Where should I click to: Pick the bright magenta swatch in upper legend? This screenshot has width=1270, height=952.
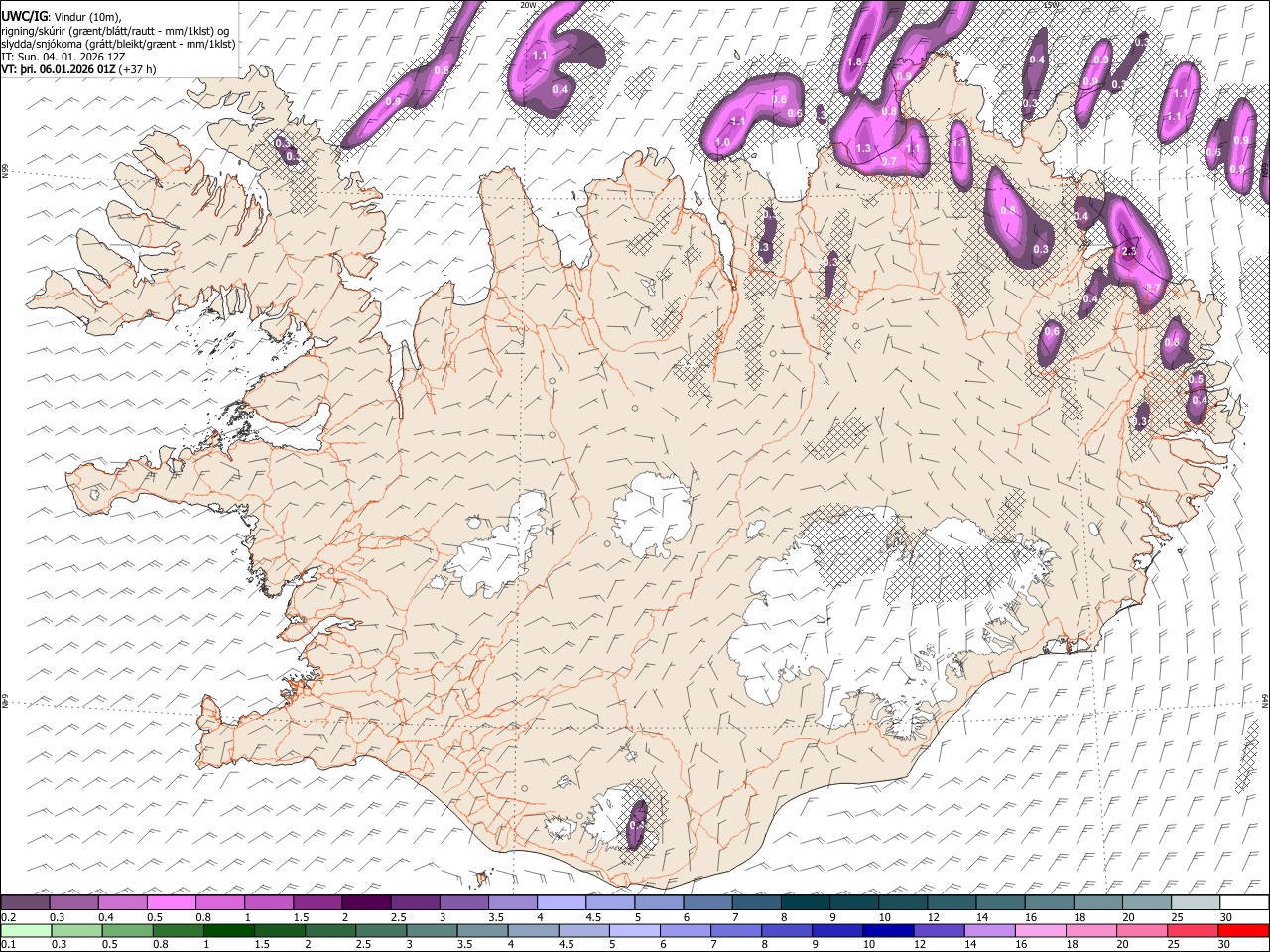click(172, 902)
